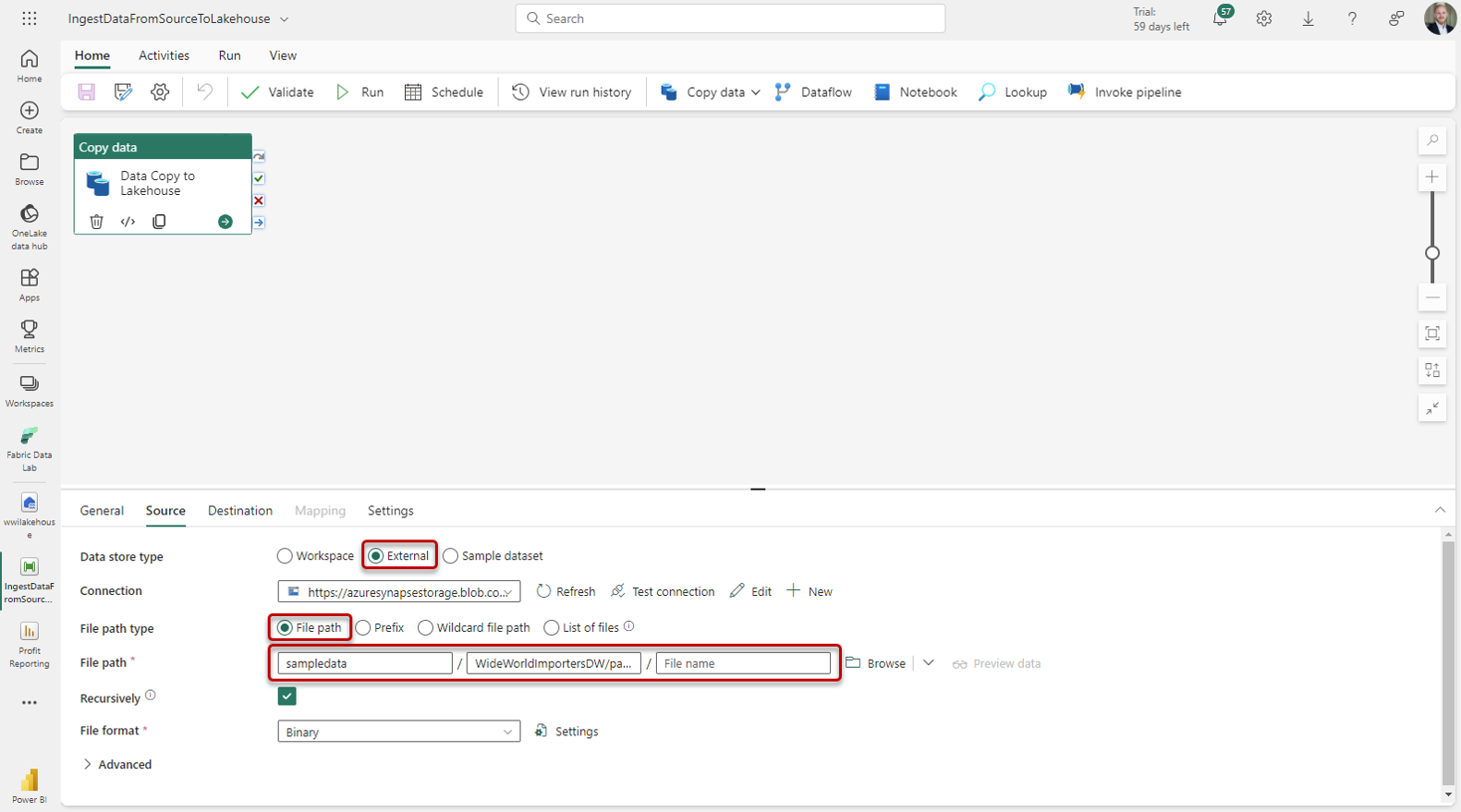Image resolution: width=1461 pixels, height=812 pixels.
Task: Open Create in left sidebar
Action: pyautogui.click(x=30, y=117)
